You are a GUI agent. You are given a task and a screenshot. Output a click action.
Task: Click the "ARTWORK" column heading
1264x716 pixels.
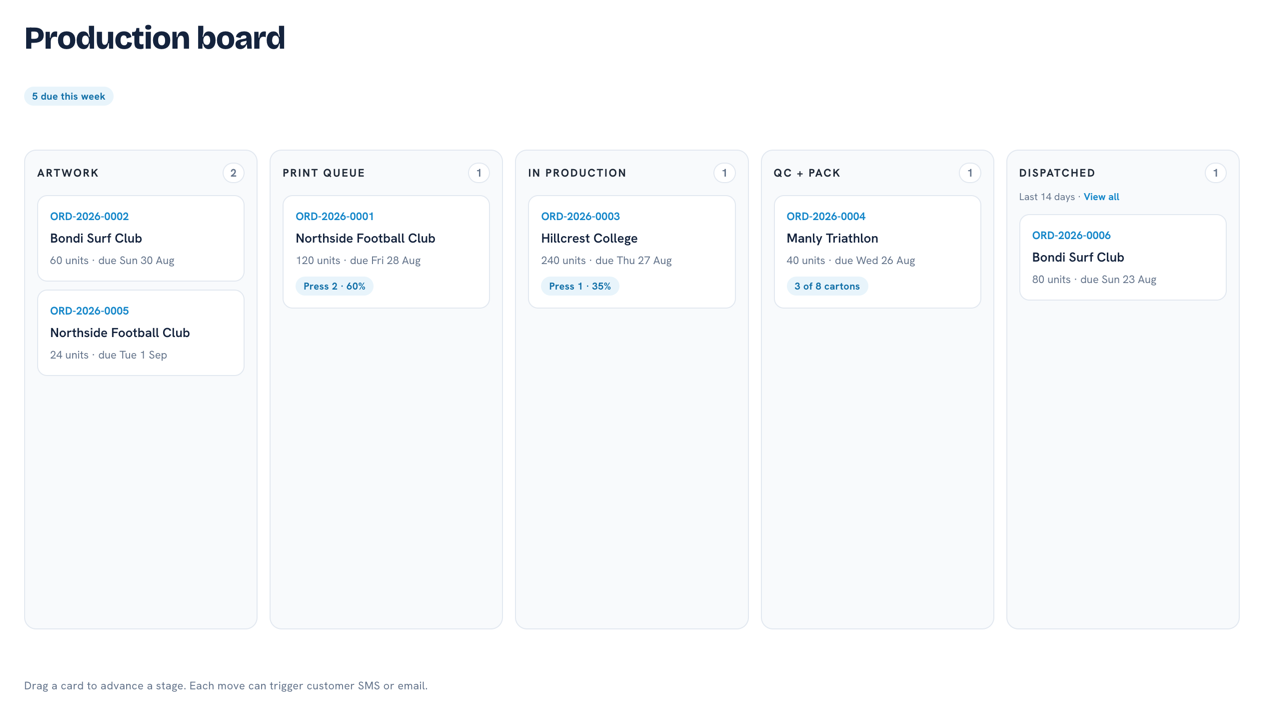[x=68, y=173]
